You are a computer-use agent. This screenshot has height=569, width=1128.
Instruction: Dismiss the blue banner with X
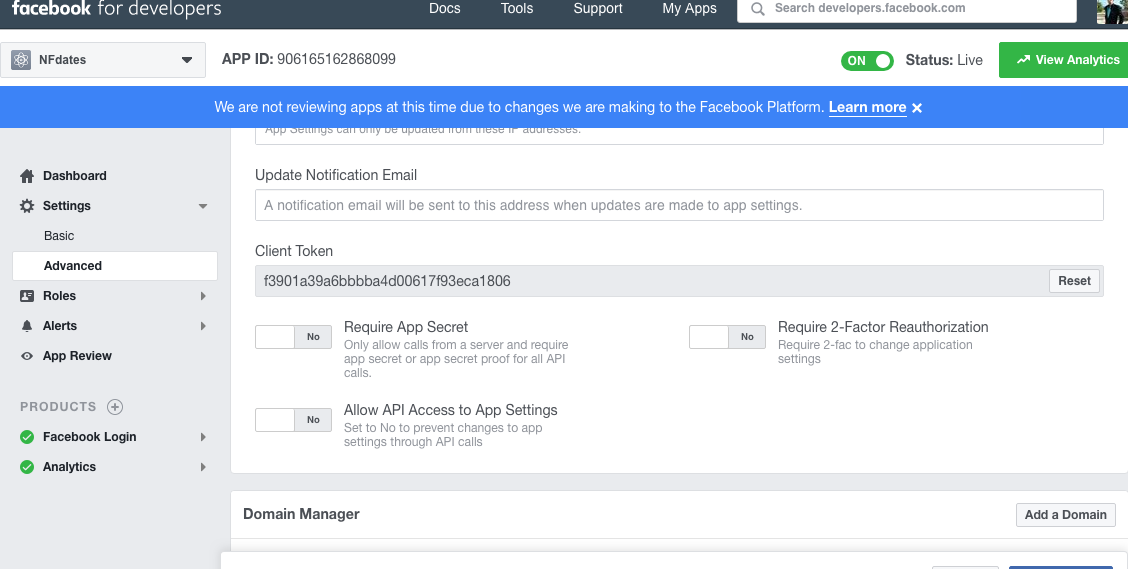916,108
